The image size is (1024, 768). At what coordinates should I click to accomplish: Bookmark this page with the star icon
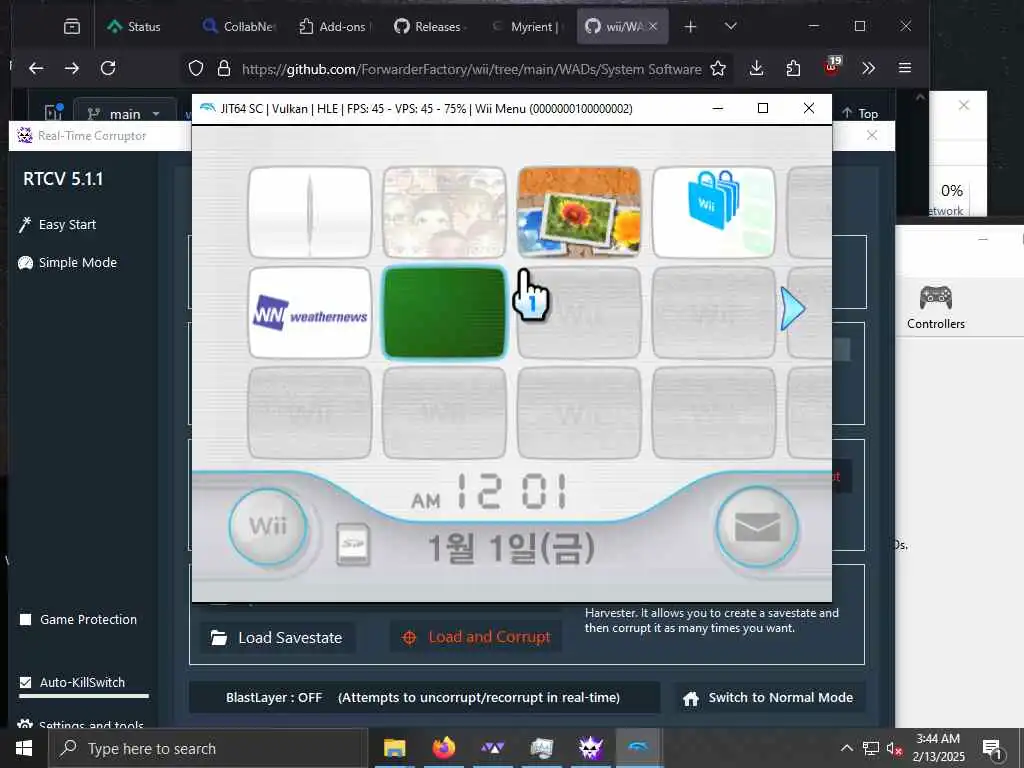[x=718, y=68]
